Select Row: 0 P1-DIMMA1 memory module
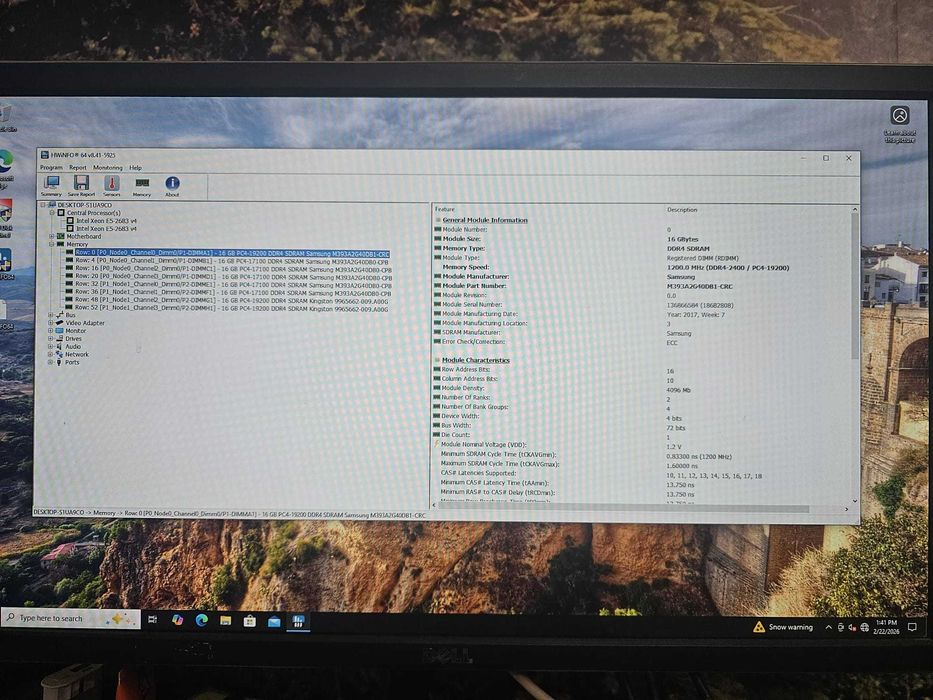 tap(232, 254)
